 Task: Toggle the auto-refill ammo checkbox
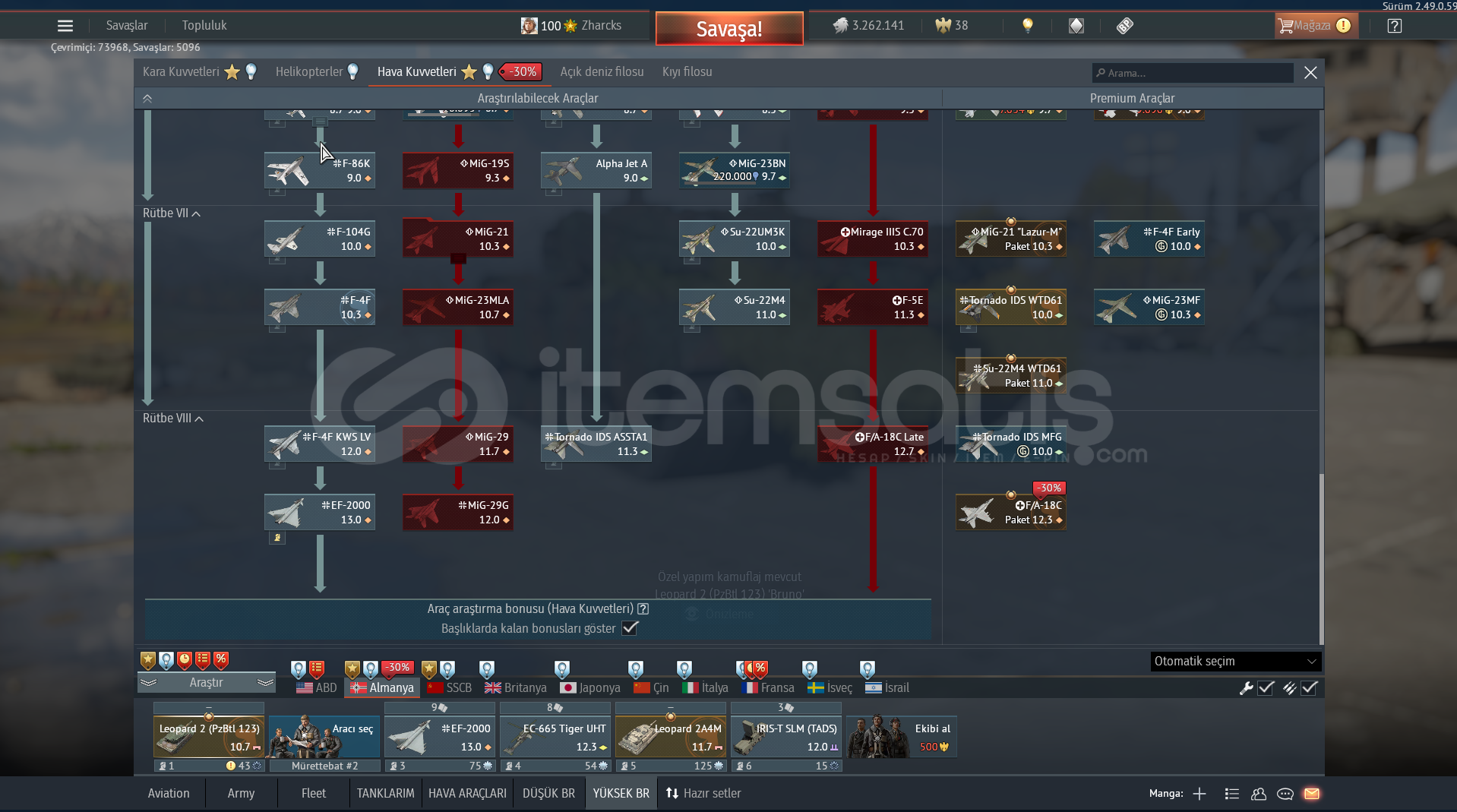point(1309,688)
